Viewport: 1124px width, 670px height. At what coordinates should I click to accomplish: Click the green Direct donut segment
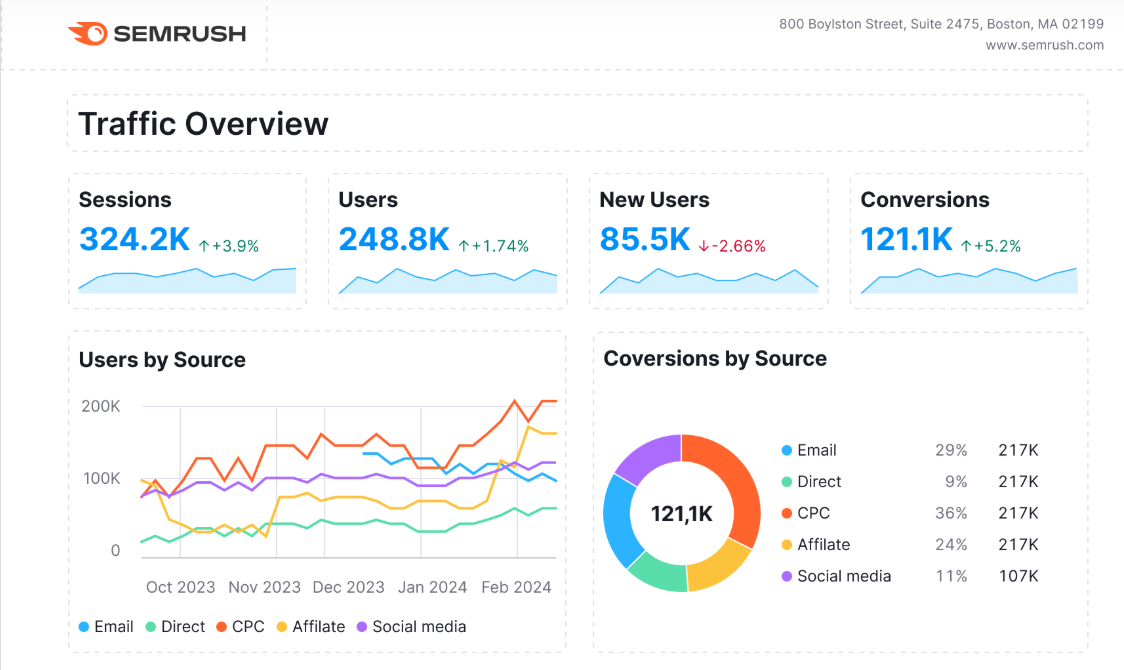click(659, 573)
